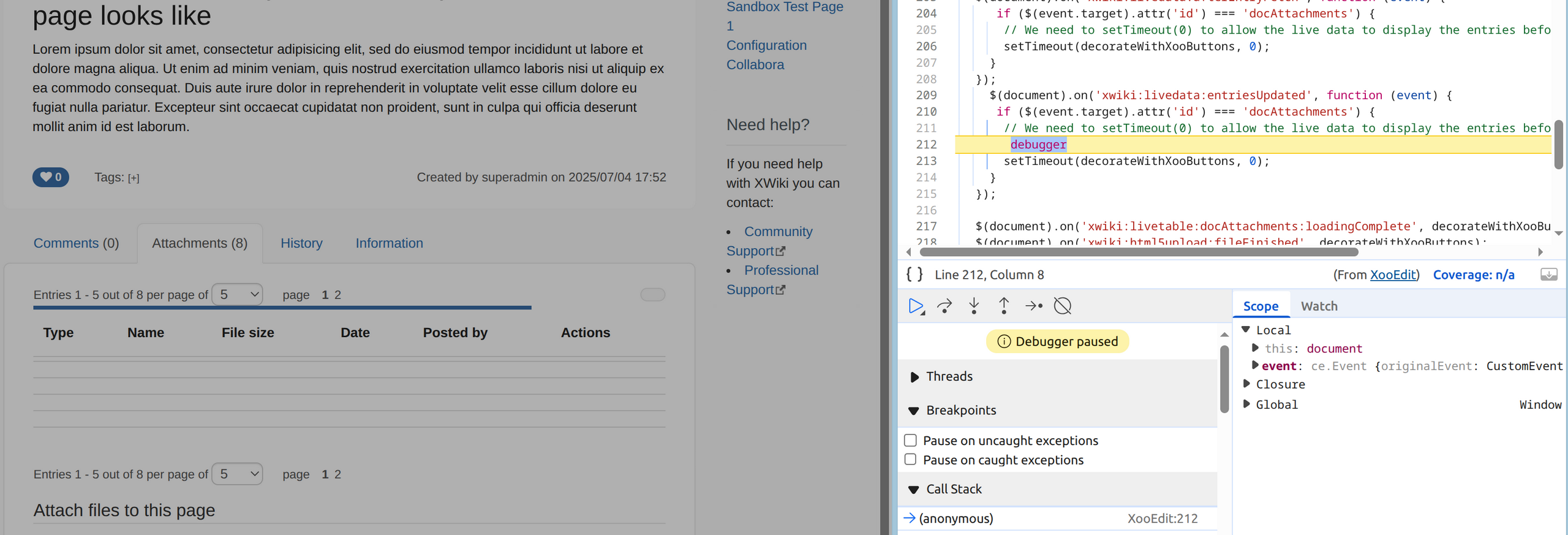Toggle the switch above the attachments table
The width and height of the screenshot is (1568, 535).
point(652,295)
